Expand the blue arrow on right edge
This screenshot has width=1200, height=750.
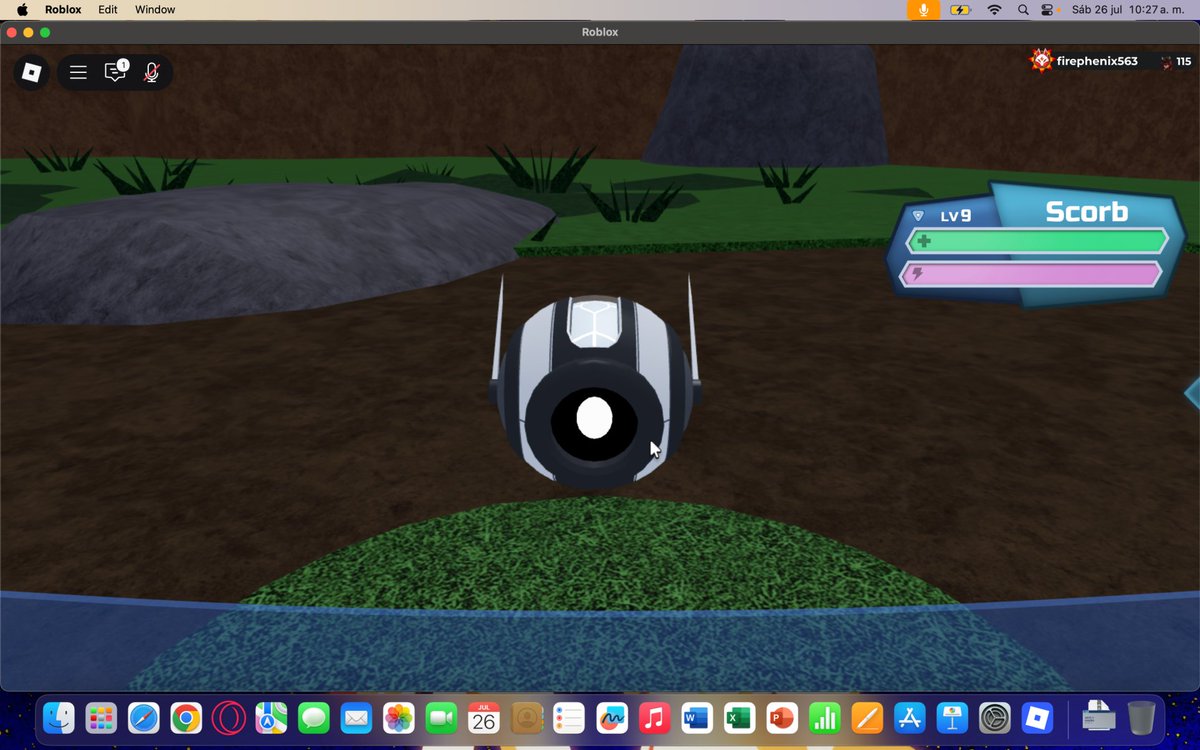click(x=1192, y=392)
